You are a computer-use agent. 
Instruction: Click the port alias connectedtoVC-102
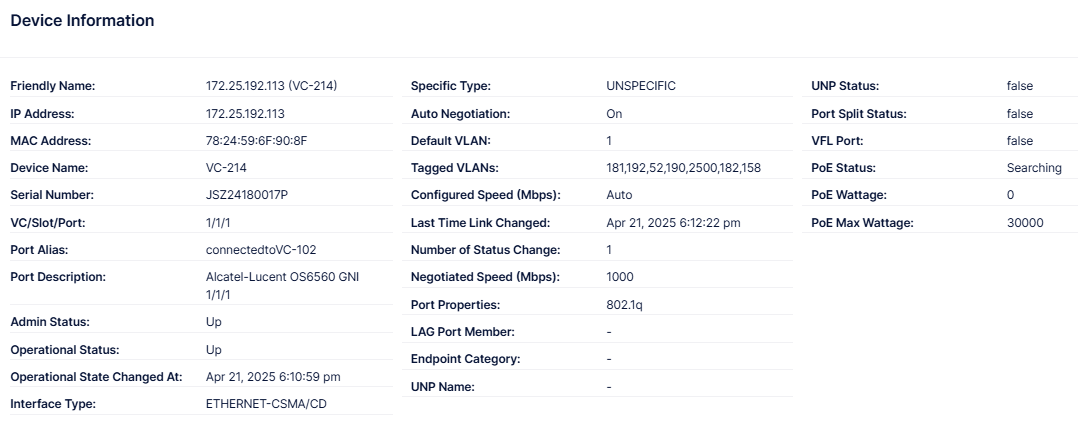261,250
